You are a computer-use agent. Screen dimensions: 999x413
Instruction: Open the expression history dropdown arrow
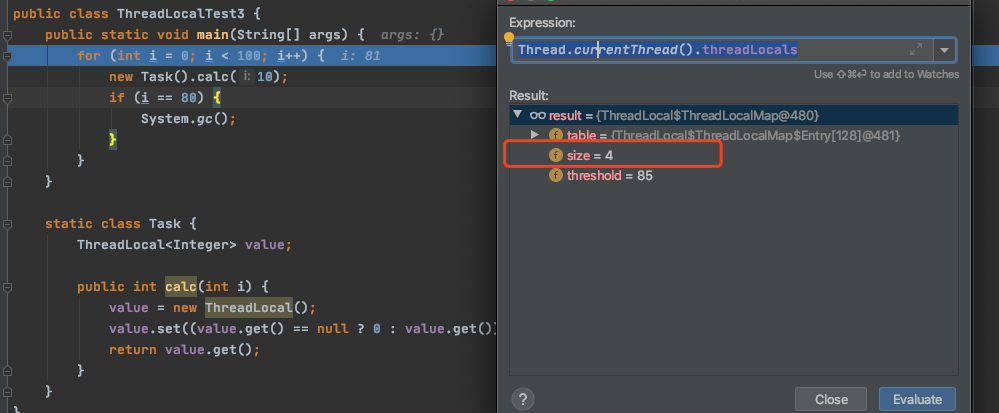click(x=944, y=50)
